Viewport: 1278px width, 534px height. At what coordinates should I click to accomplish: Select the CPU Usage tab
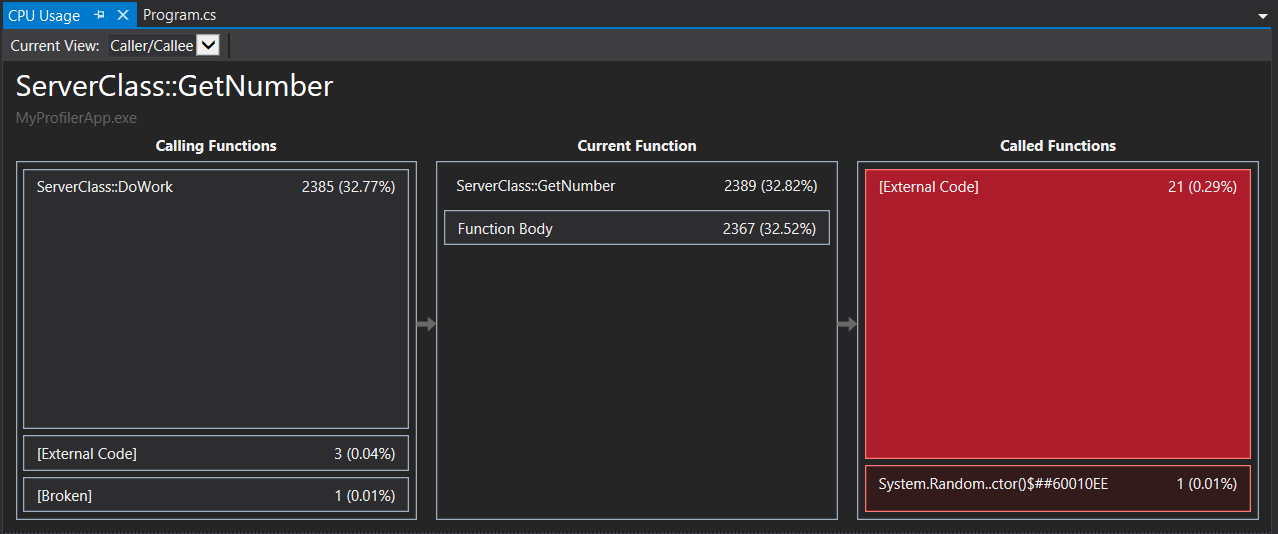44,15
